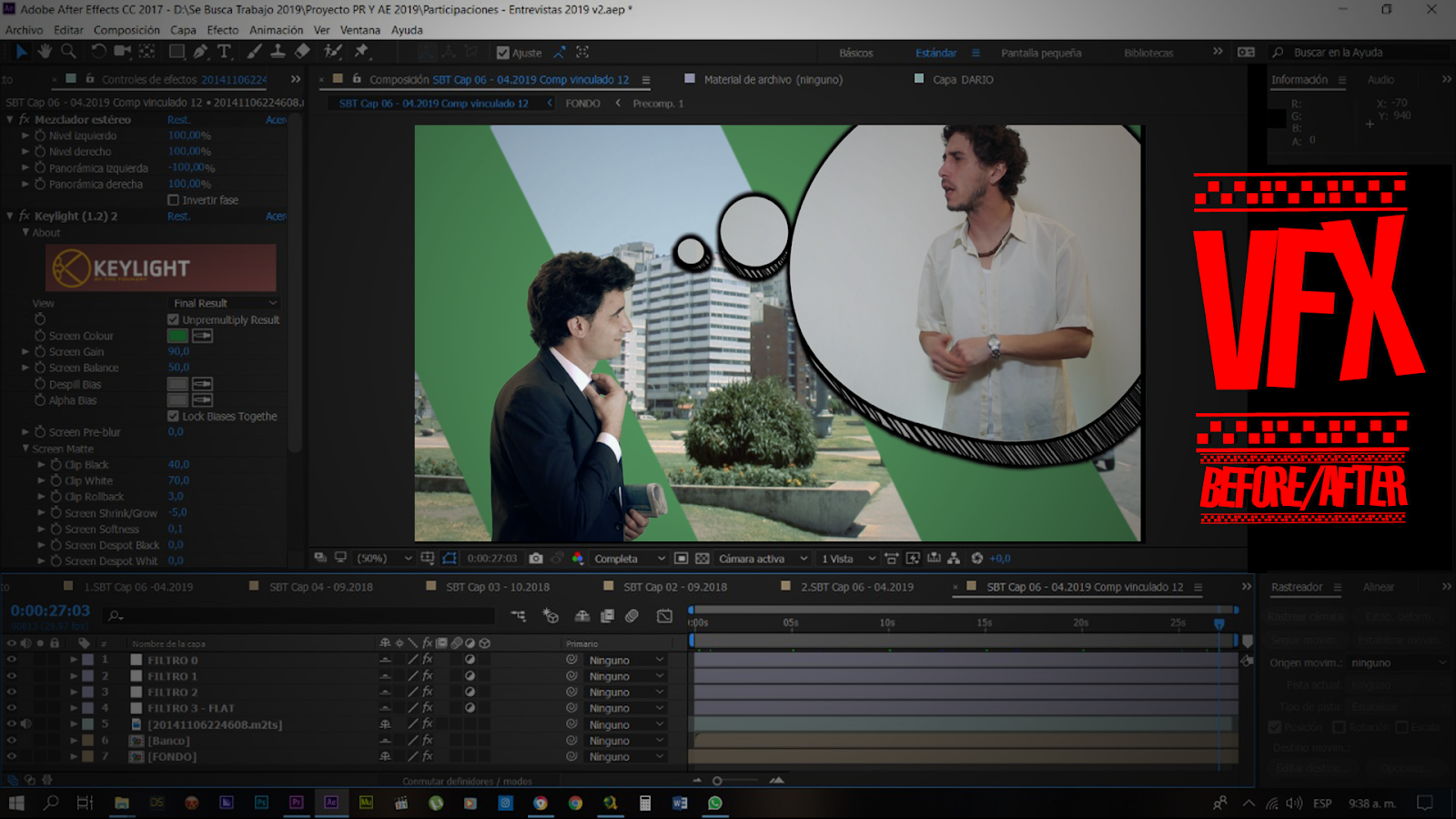The width and height of the screenshot is (1456, 819).
Task: Expand the Clip Black property
Action: point(41,464)
